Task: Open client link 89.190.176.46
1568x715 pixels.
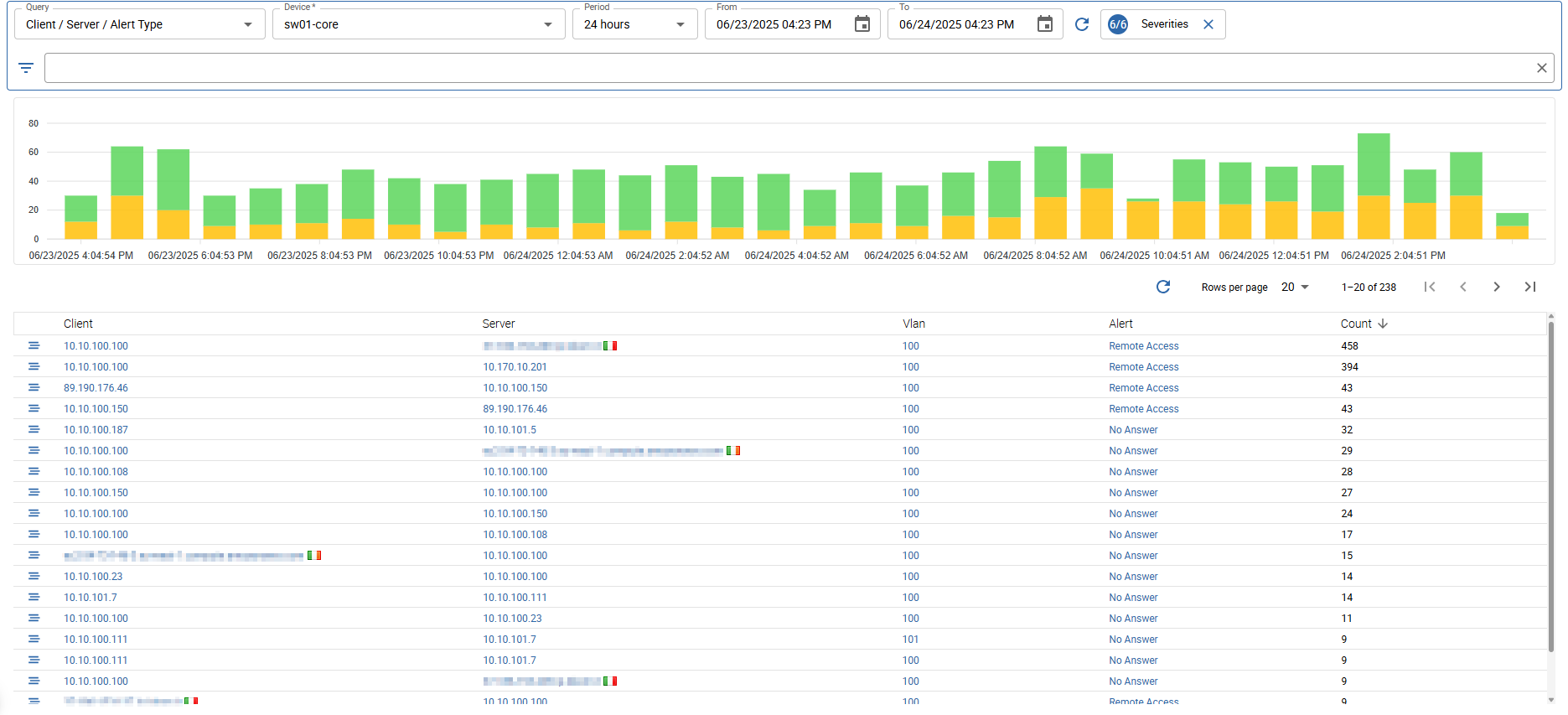Action: pos(96,388)
